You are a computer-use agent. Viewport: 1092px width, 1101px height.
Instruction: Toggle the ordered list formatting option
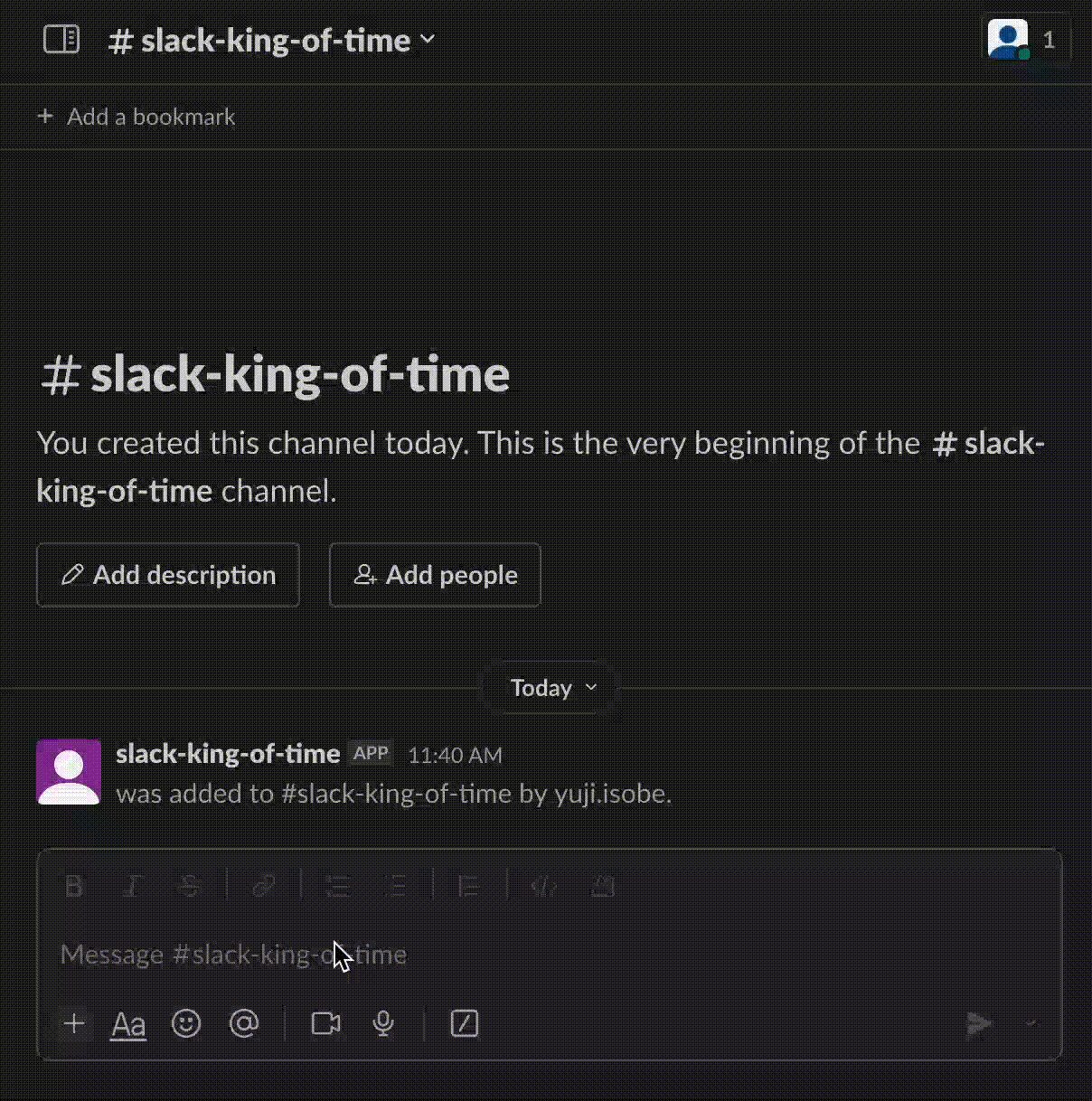pyautogui.click(x=396, y=886)
